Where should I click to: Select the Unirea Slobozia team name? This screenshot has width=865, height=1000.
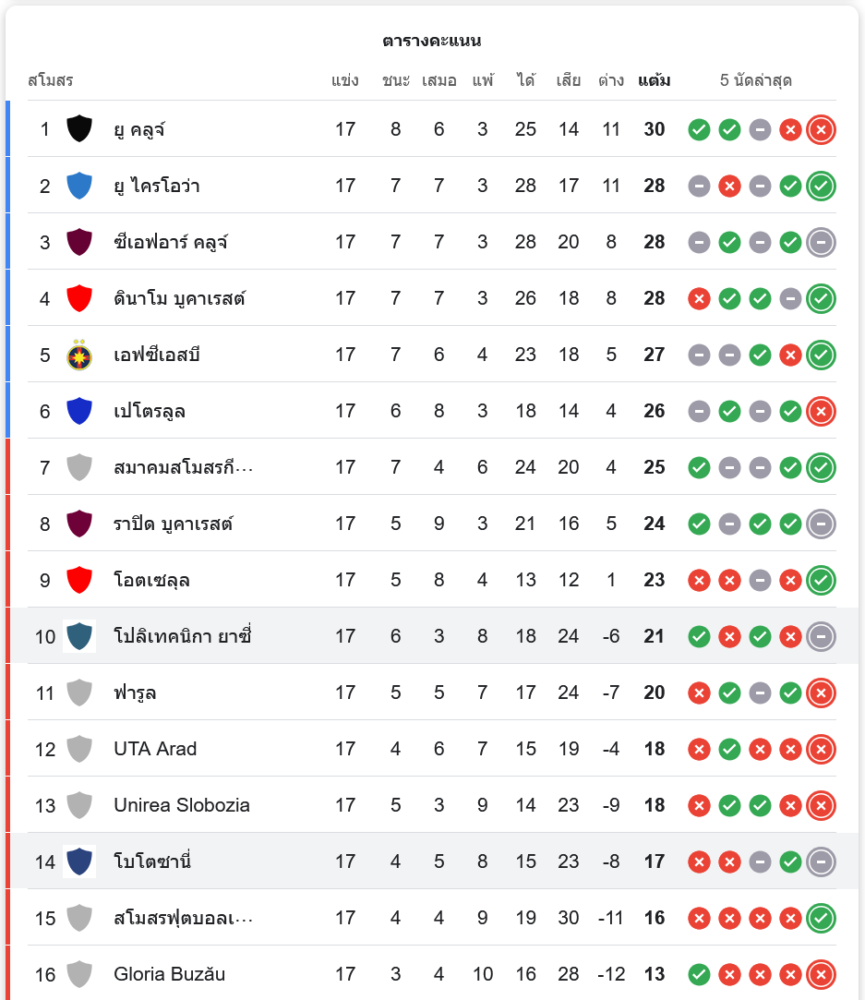[x=182, y=805]
